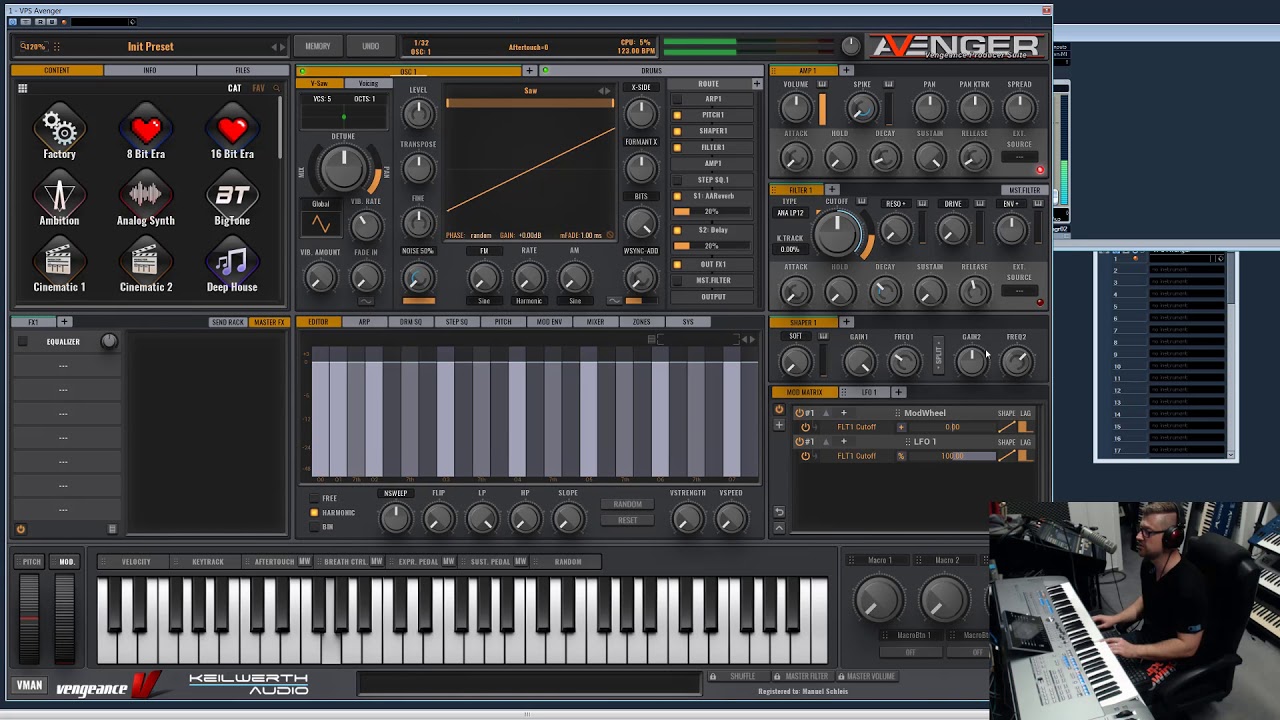The image size is (1280, 720).
Task: Click the Mod Matrix master power icon
Action: [x=779, y=410]
